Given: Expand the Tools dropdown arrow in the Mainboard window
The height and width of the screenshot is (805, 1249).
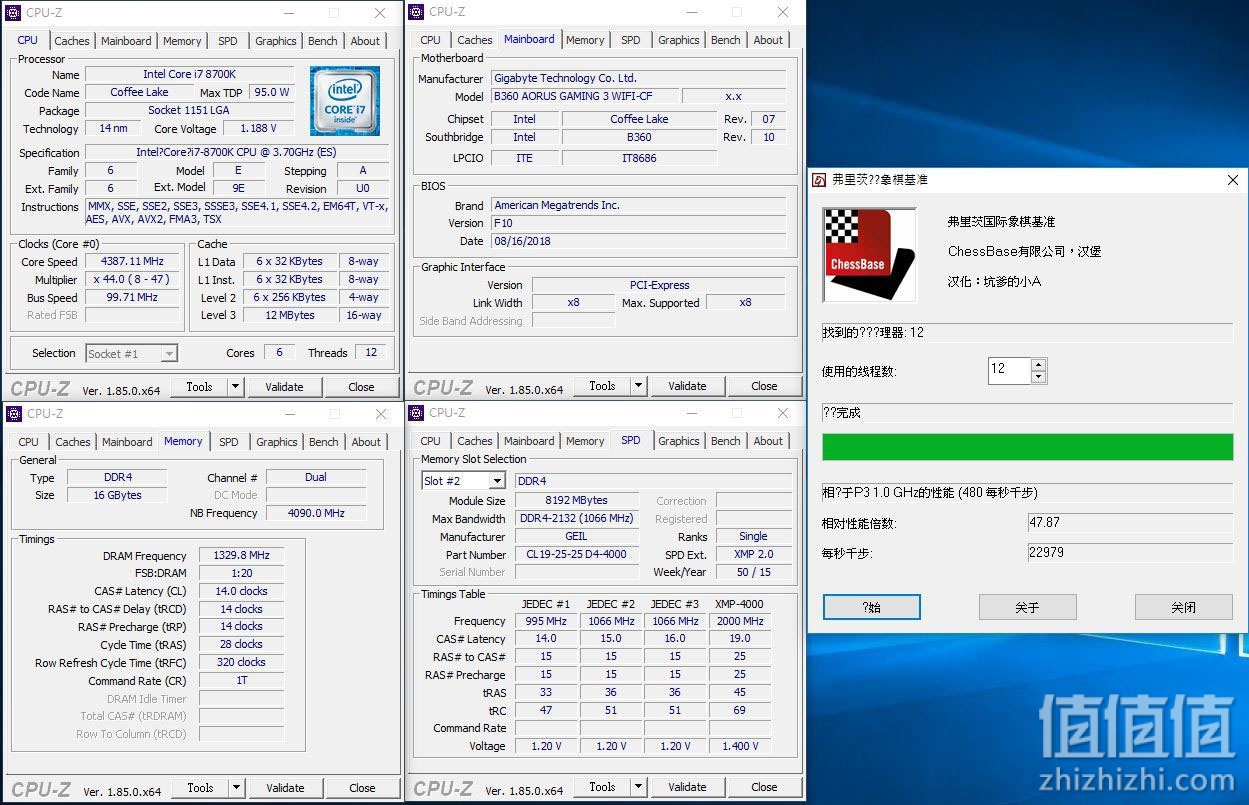Looking at the screenshot, I should [x=638, y=386].
